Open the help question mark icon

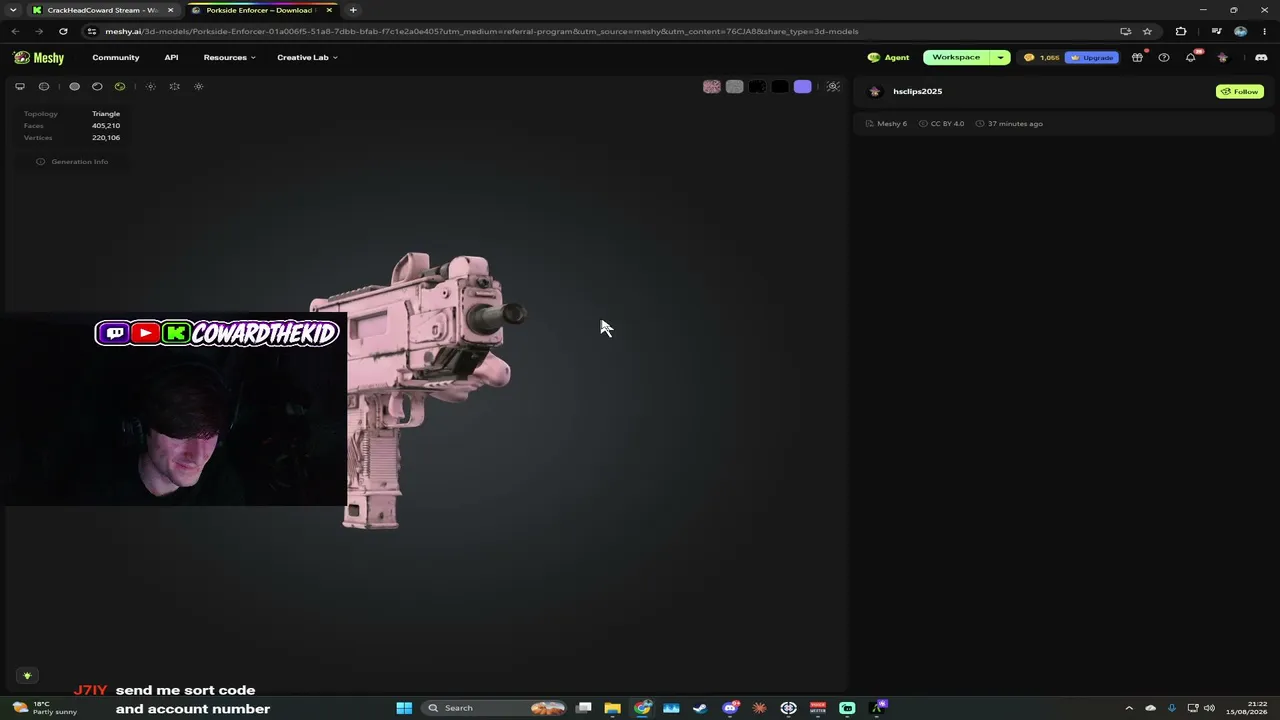pos(1164,58)
